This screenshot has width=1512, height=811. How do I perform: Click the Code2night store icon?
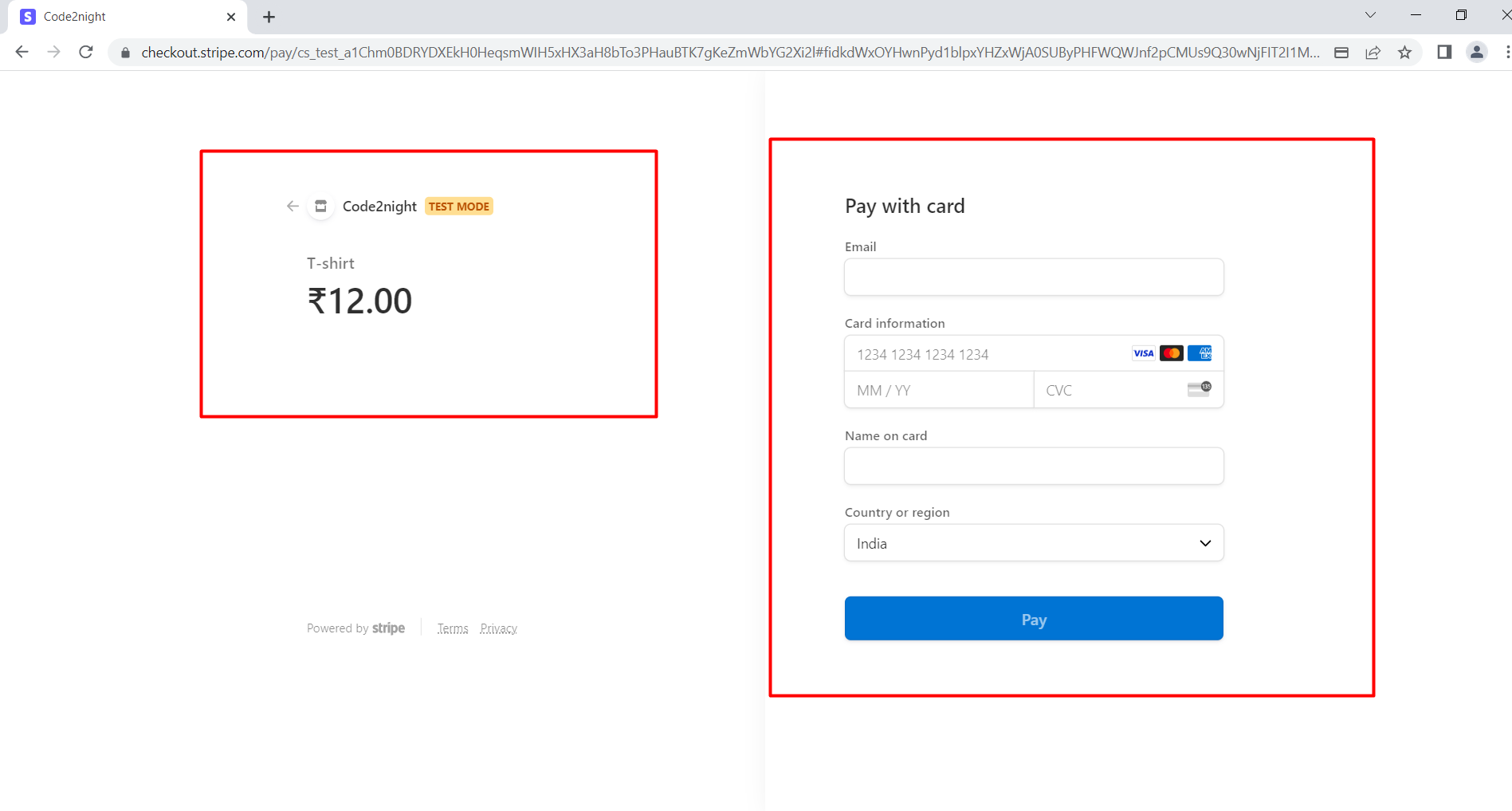click(320, 206)
